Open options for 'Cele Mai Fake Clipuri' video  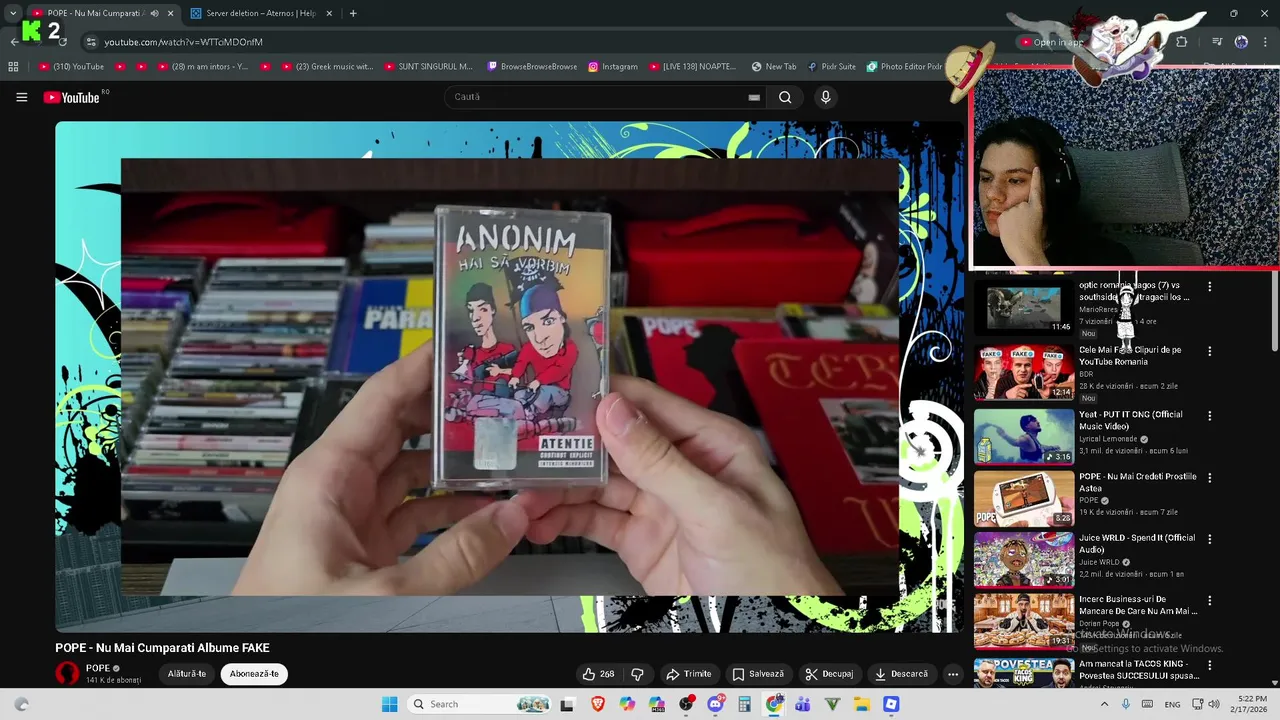[x=1209, y=351]
